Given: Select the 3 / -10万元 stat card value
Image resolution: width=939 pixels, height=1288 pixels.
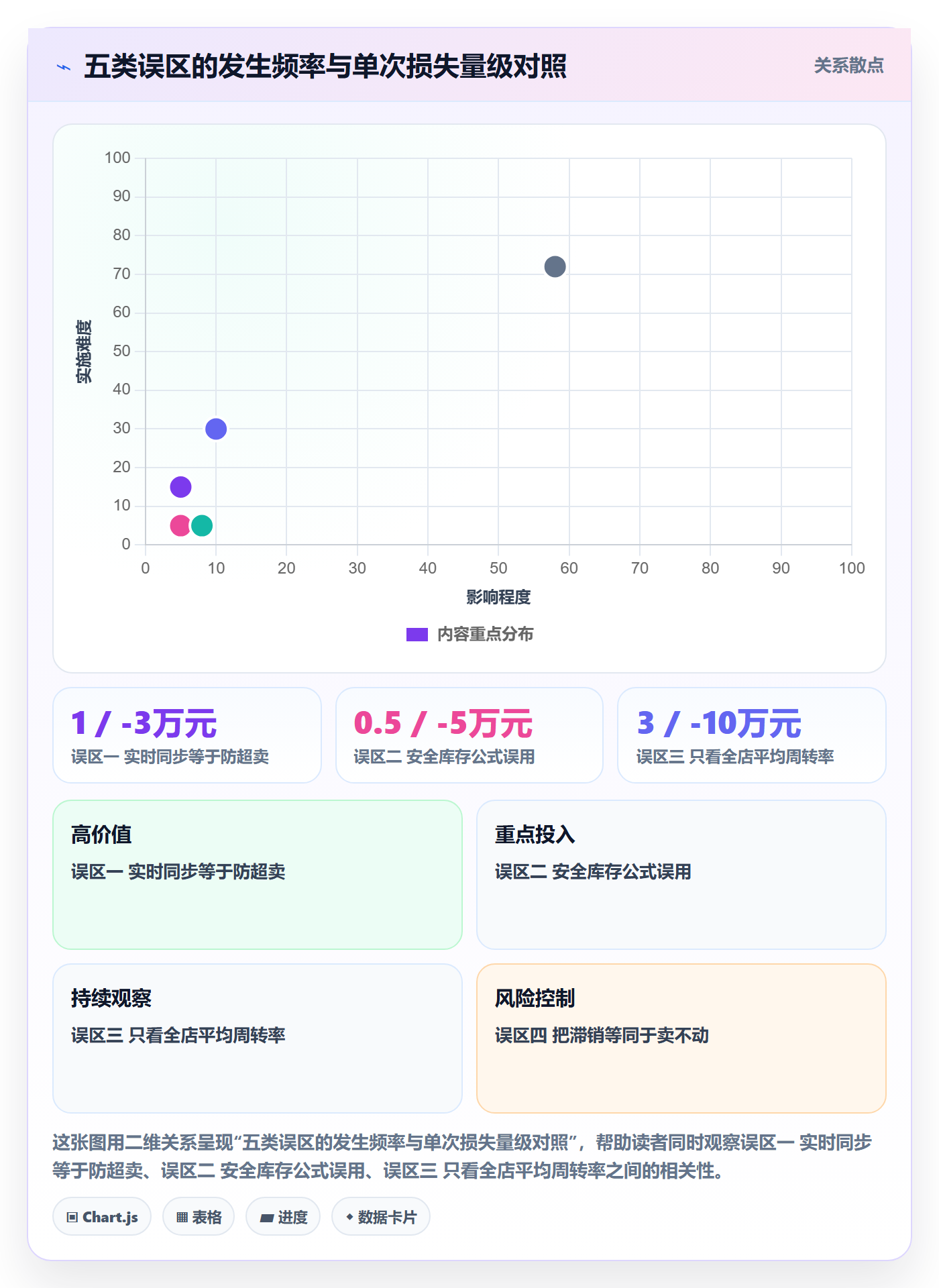Looking at the screenshot, I should 718,723.
